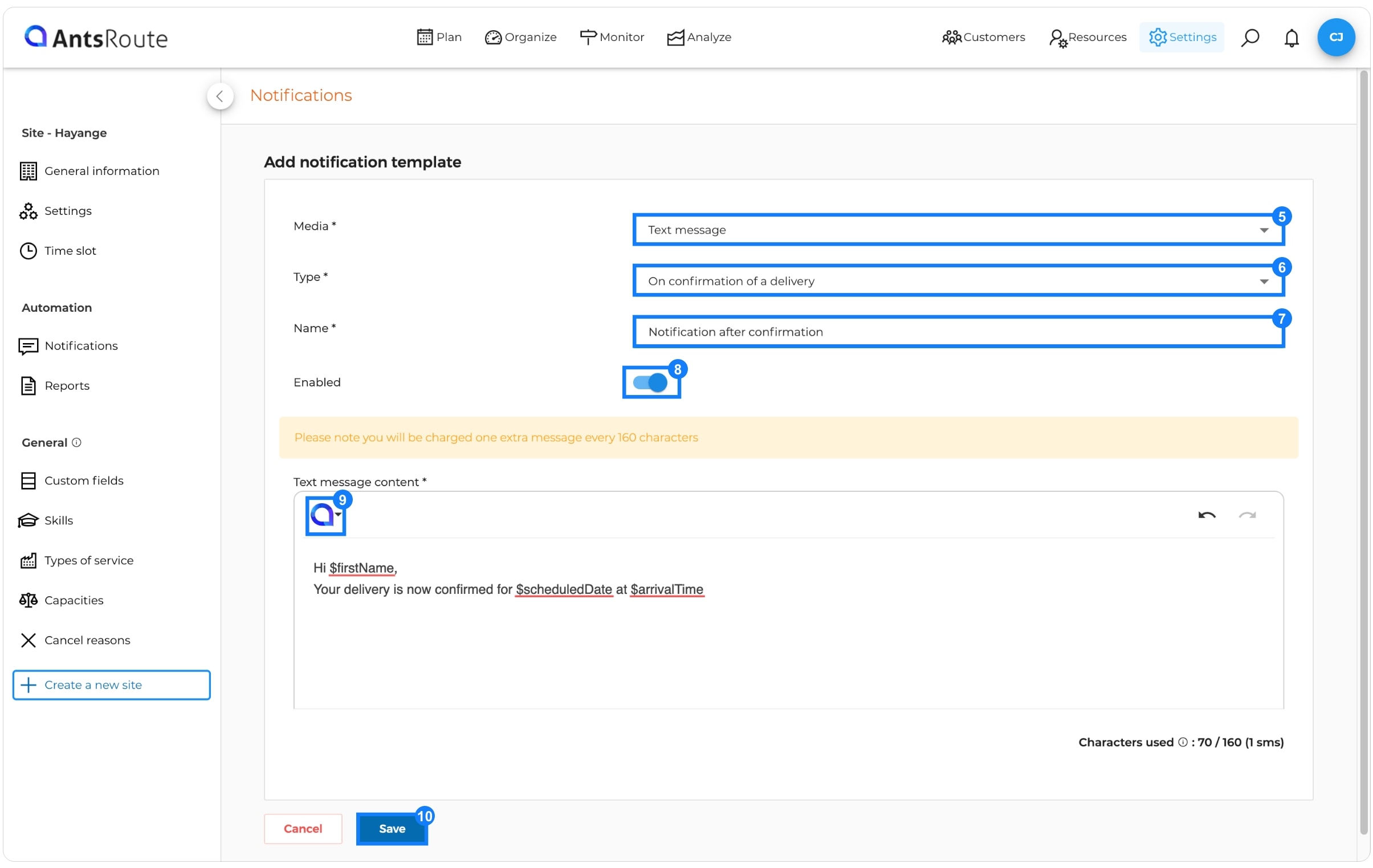The image size is (1373, 868).
Task: Open site Settings in sidebar
Action: point(56,211)
